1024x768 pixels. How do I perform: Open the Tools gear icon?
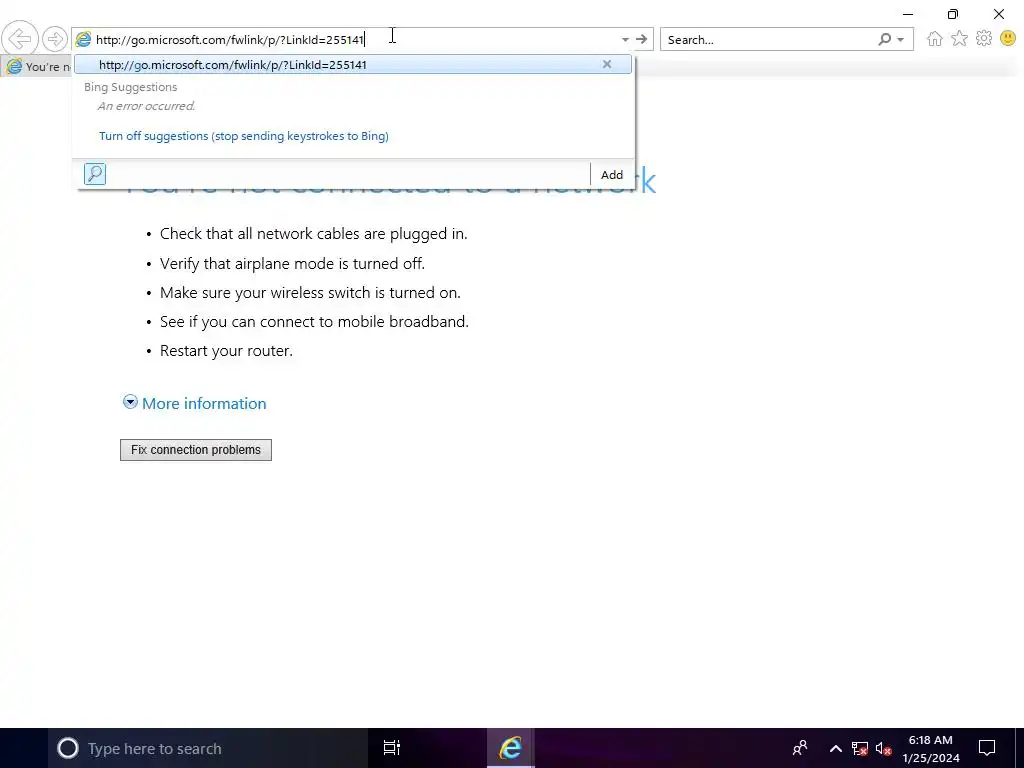[984, 39]
